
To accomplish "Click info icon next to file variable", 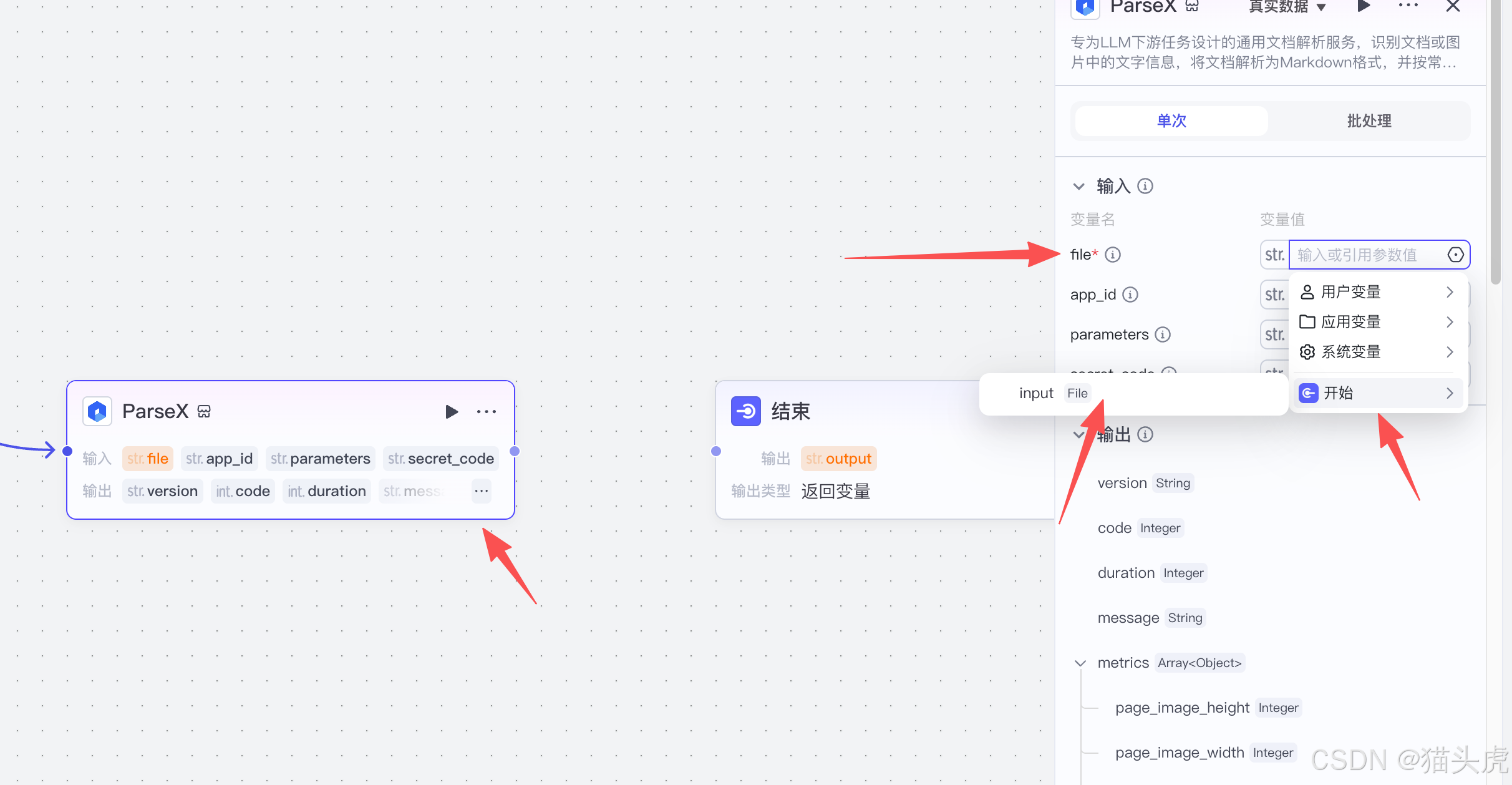I will 1113,255.
